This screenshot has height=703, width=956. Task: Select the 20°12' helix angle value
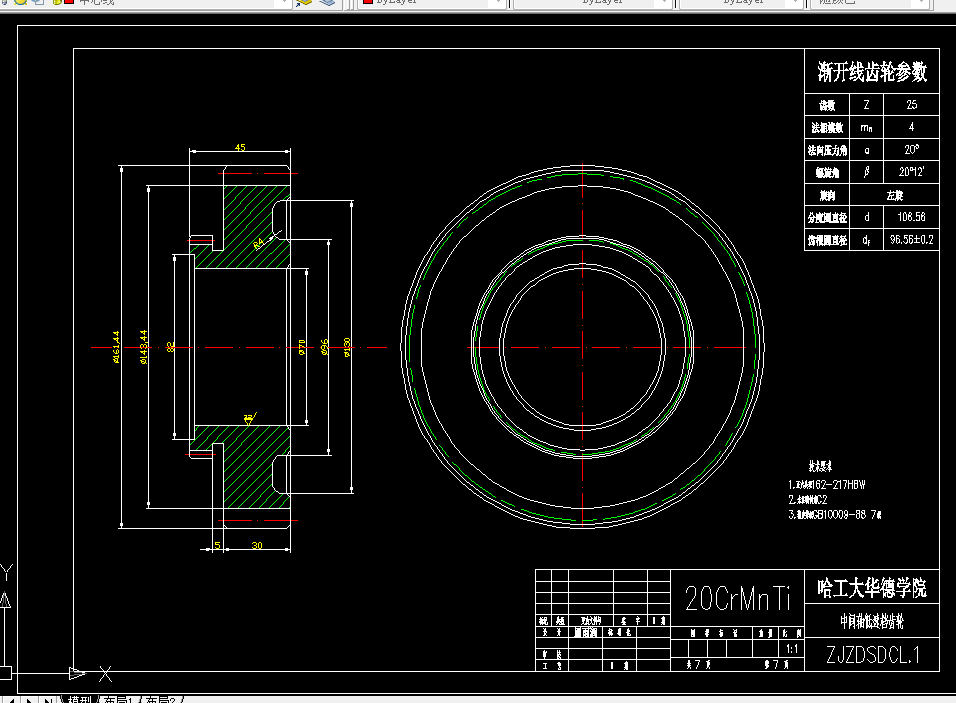(911, 173)
